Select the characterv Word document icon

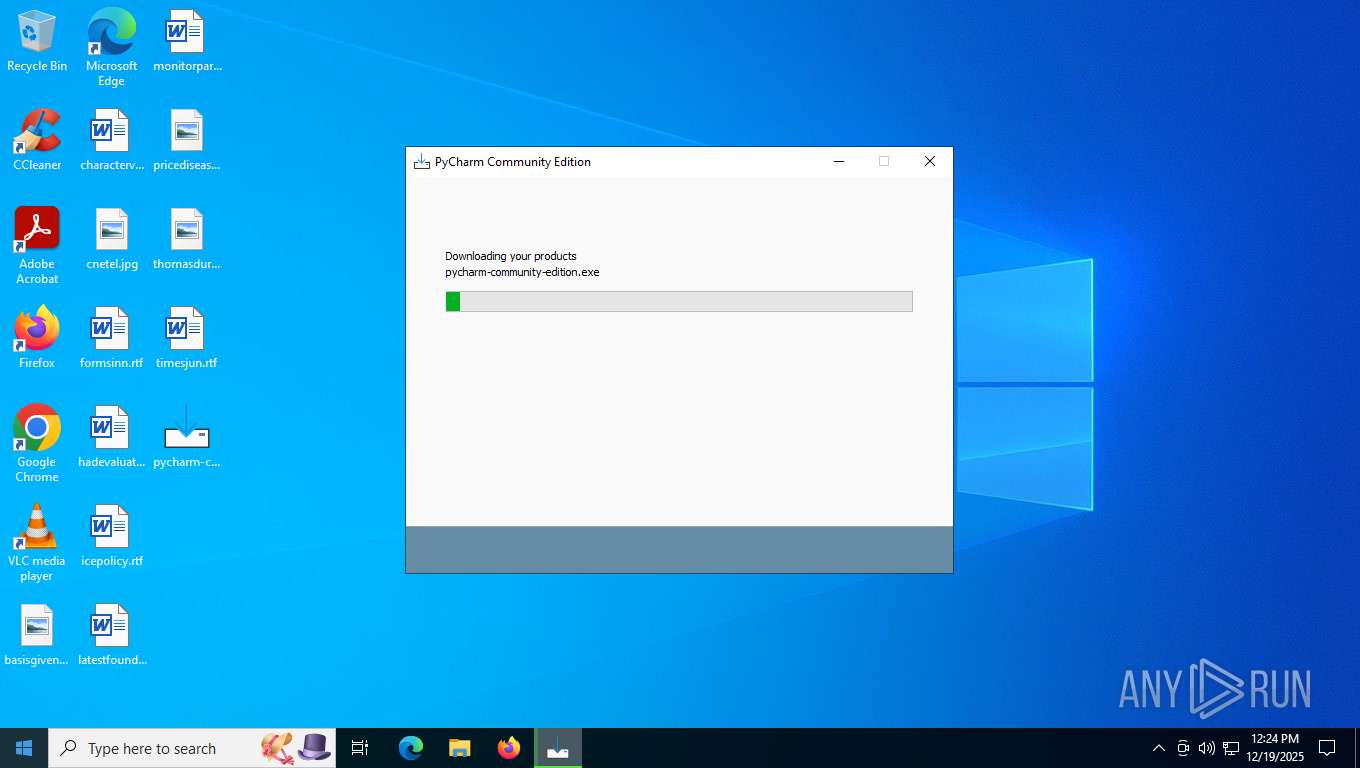click(111, 140)
